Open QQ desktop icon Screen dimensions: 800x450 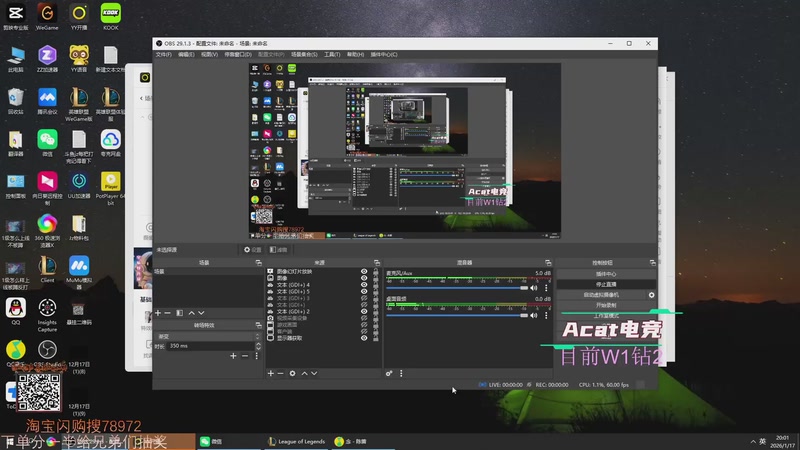coord(16,312)
